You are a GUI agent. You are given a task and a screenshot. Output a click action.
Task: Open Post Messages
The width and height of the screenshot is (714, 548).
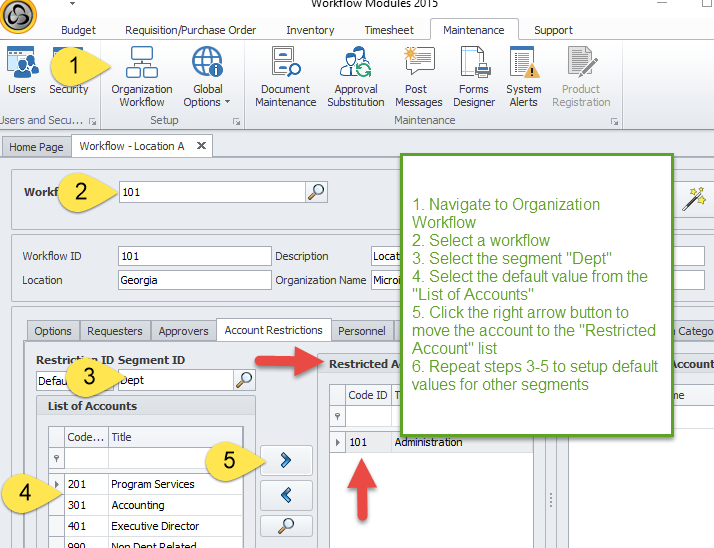(418, 76)
